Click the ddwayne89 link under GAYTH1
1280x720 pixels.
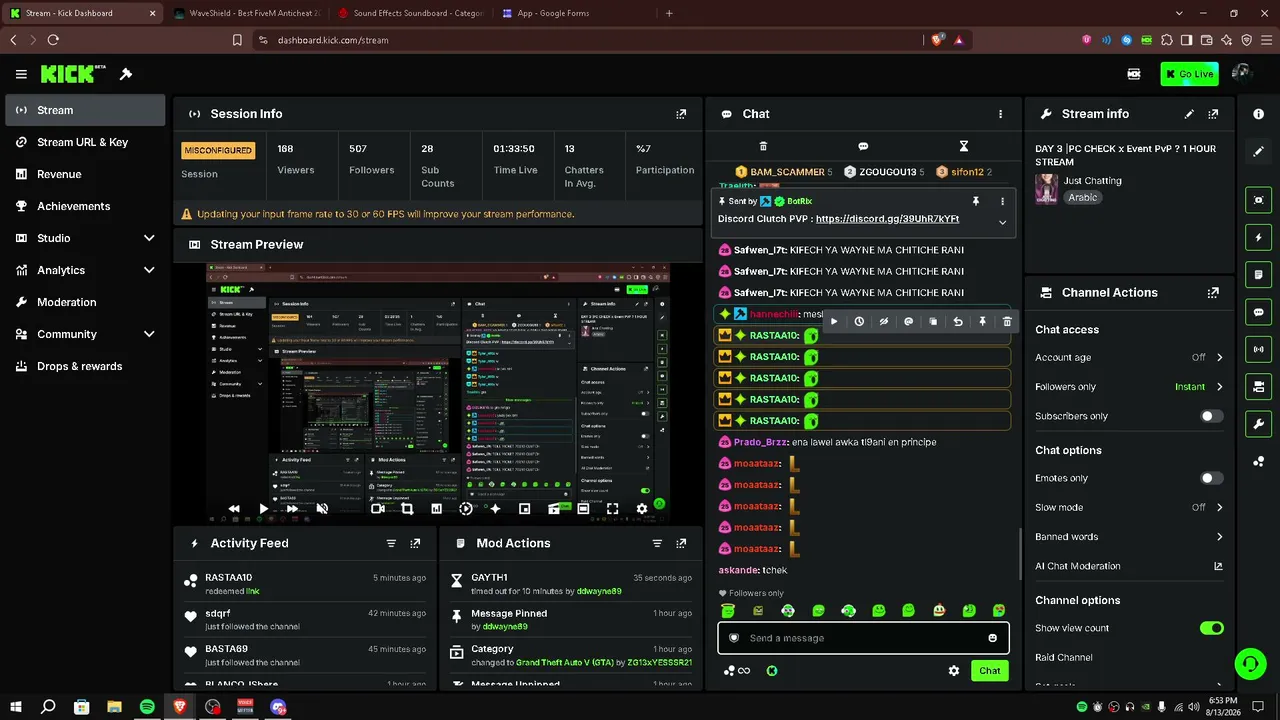599,591
